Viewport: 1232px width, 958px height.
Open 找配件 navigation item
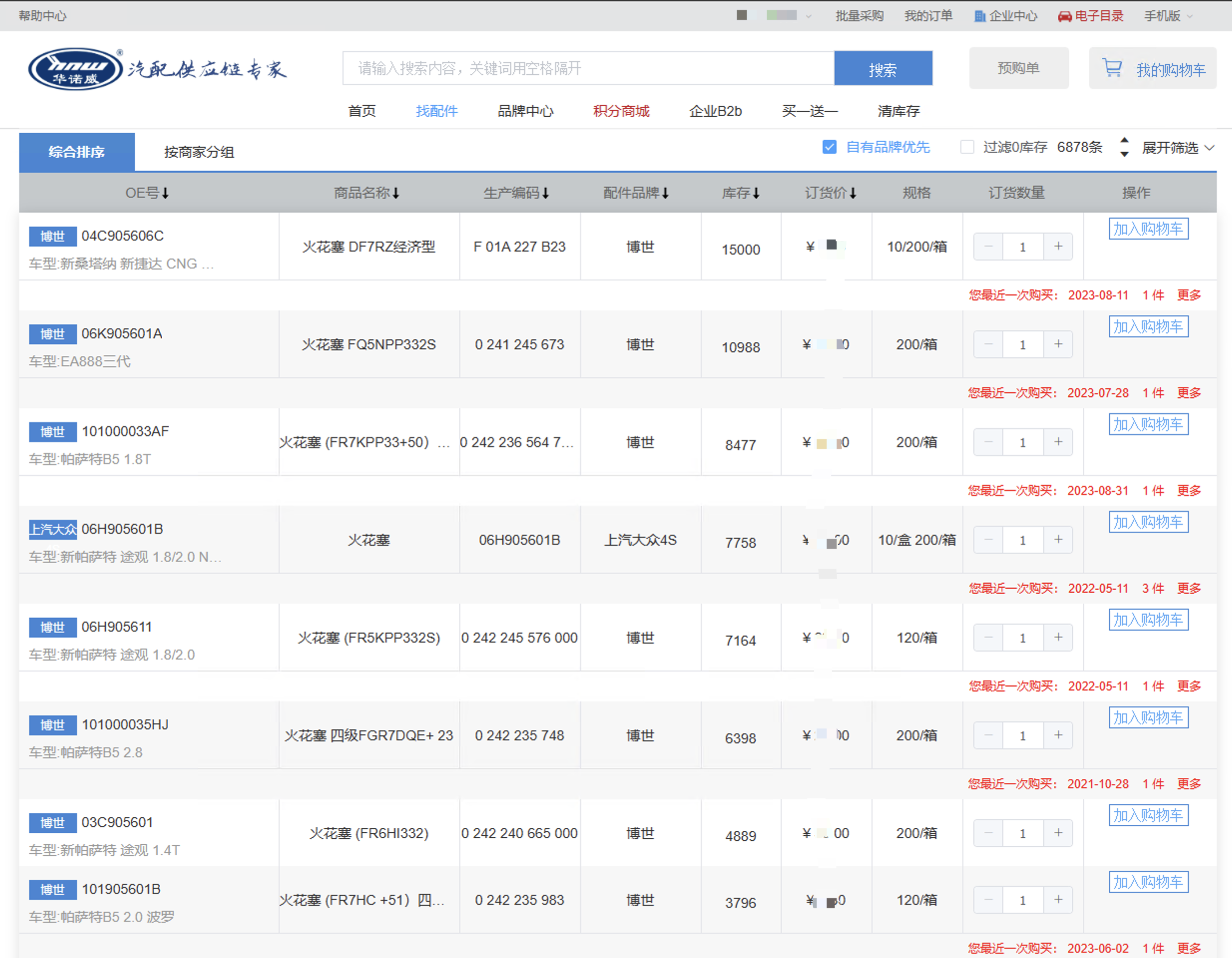[437, 111]
